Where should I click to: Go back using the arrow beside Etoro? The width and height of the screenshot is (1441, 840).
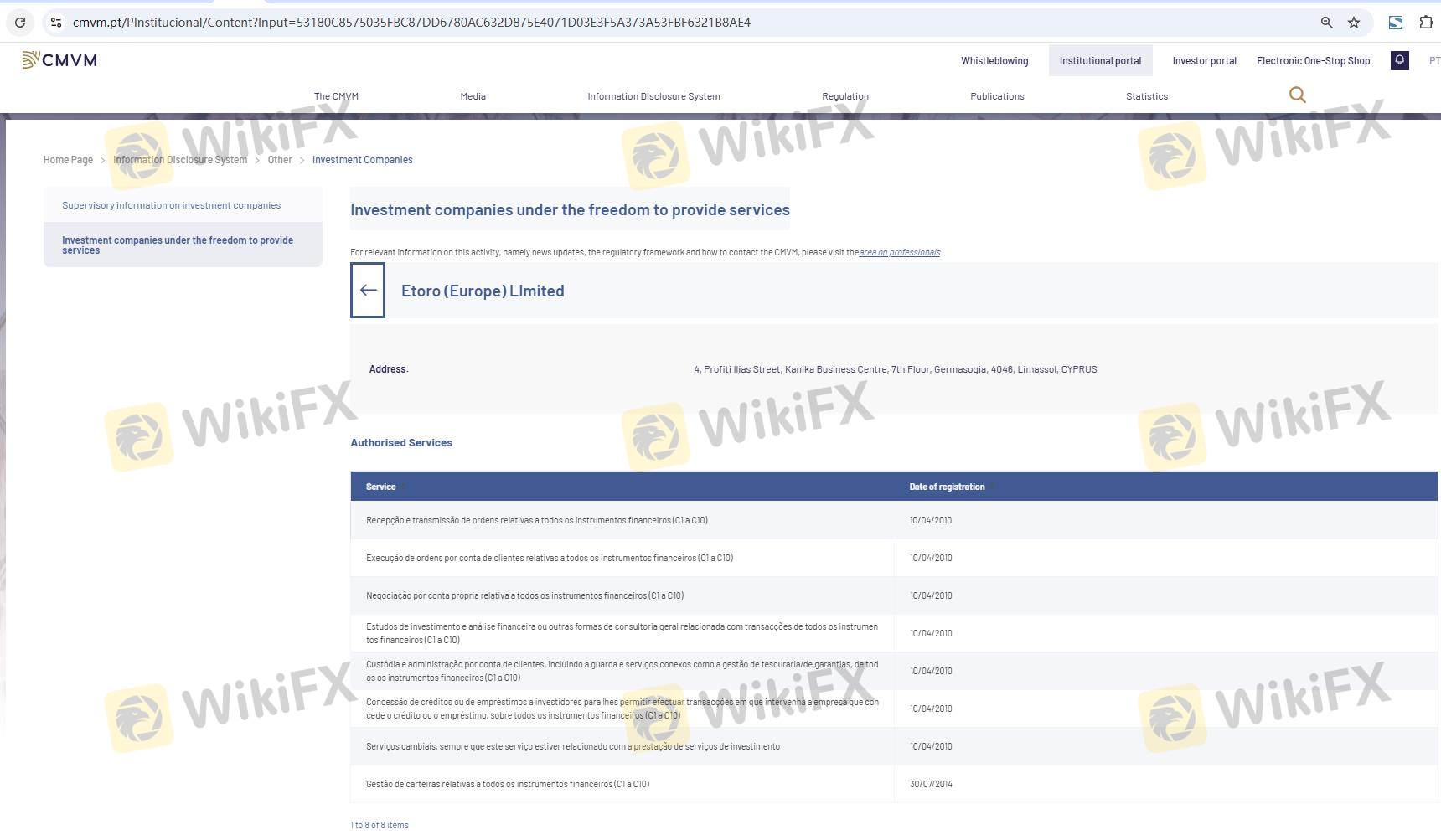[368, 291]
